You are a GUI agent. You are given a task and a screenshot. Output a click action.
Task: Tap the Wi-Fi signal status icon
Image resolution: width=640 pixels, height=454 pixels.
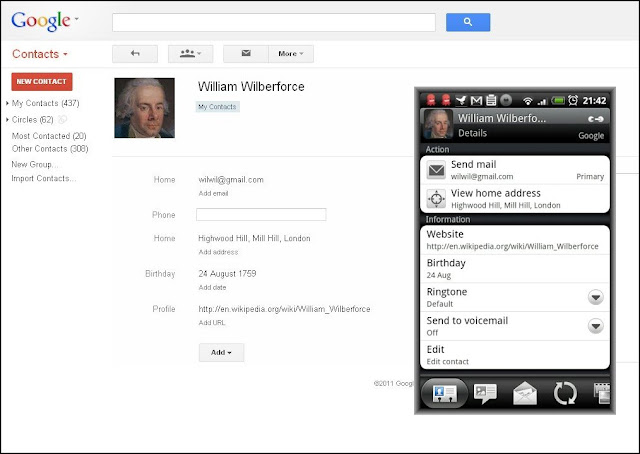click(x=528, y=100)
